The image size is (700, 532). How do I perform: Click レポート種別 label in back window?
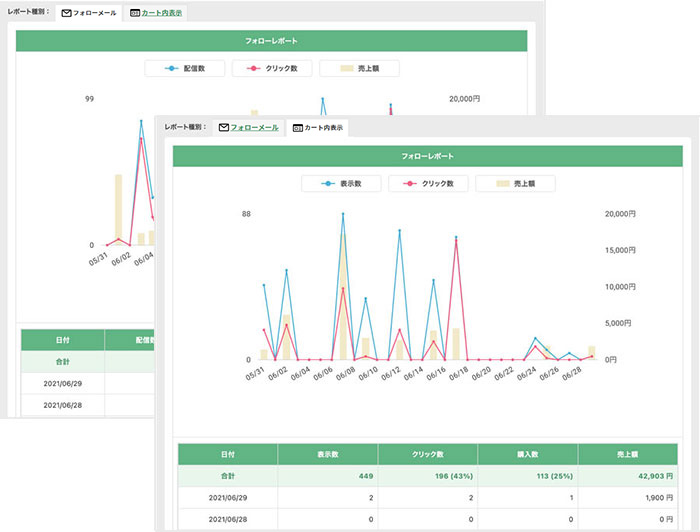(x=28, y=12)
